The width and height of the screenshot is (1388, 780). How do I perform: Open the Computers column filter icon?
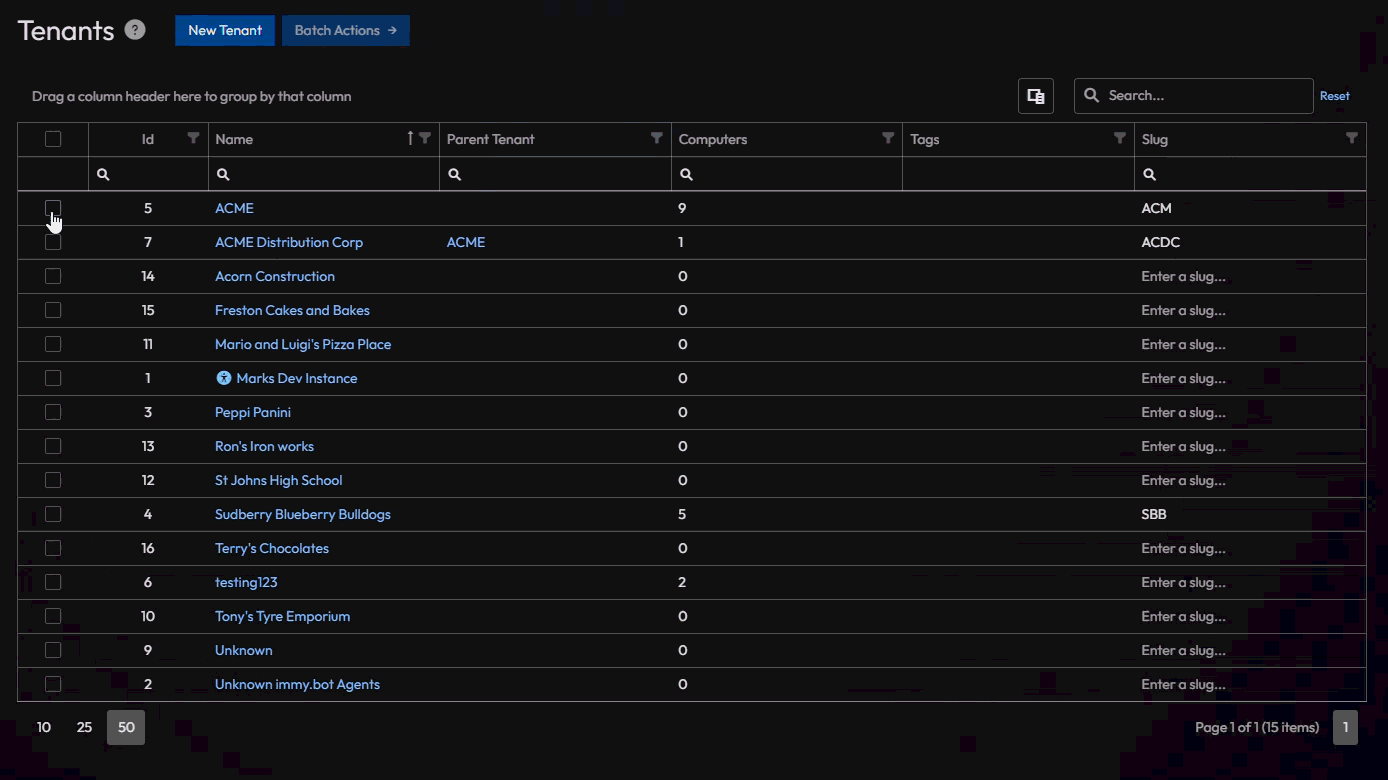point(888,138)
